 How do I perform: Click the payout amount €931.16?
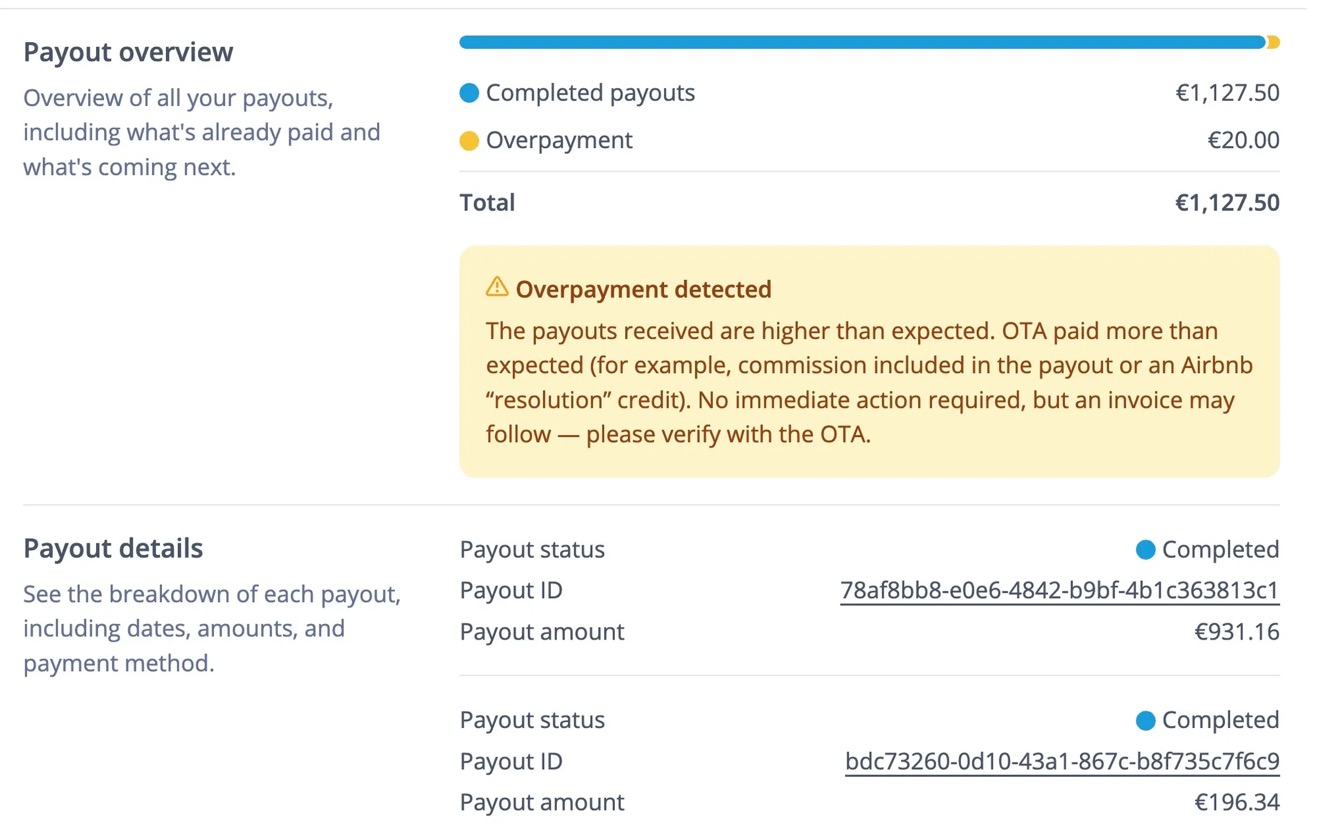pos(1237,632)
